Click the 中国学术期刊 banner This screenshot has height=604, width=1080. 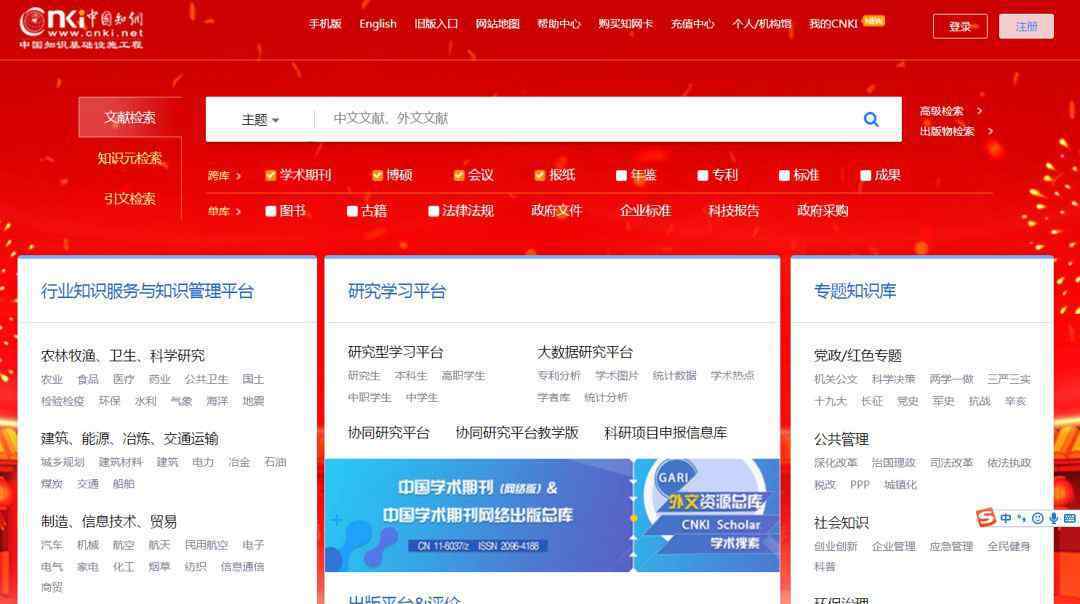[479, 515]
